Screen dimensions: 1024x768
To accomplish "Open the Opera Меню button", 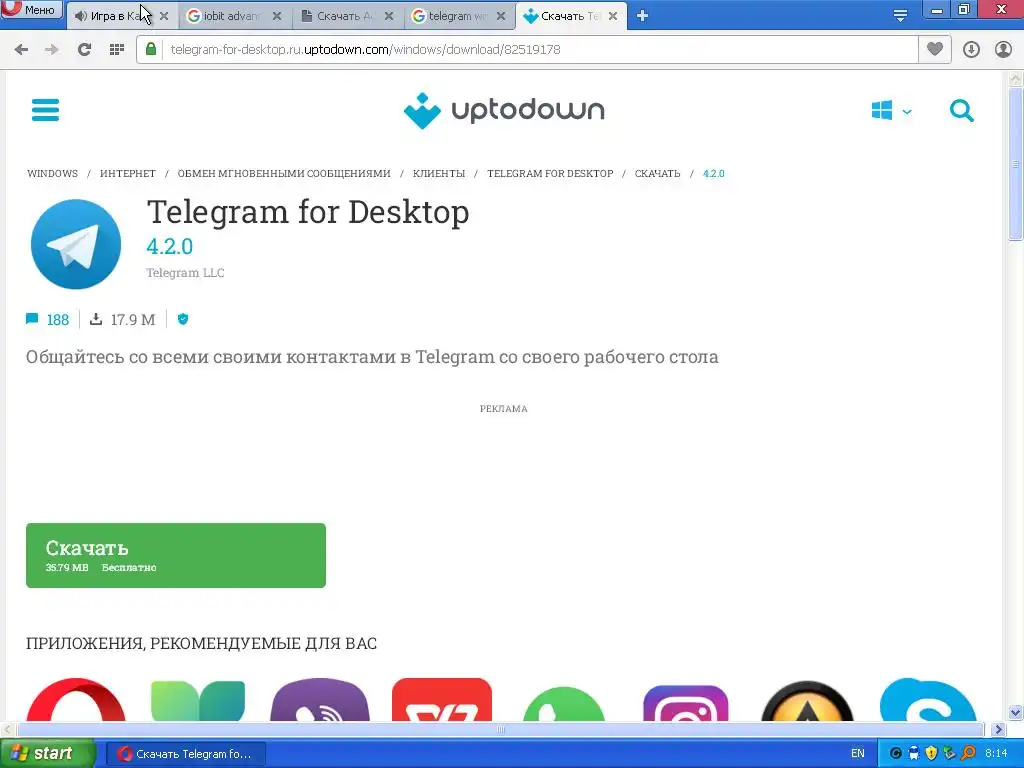I will (31, 10).
